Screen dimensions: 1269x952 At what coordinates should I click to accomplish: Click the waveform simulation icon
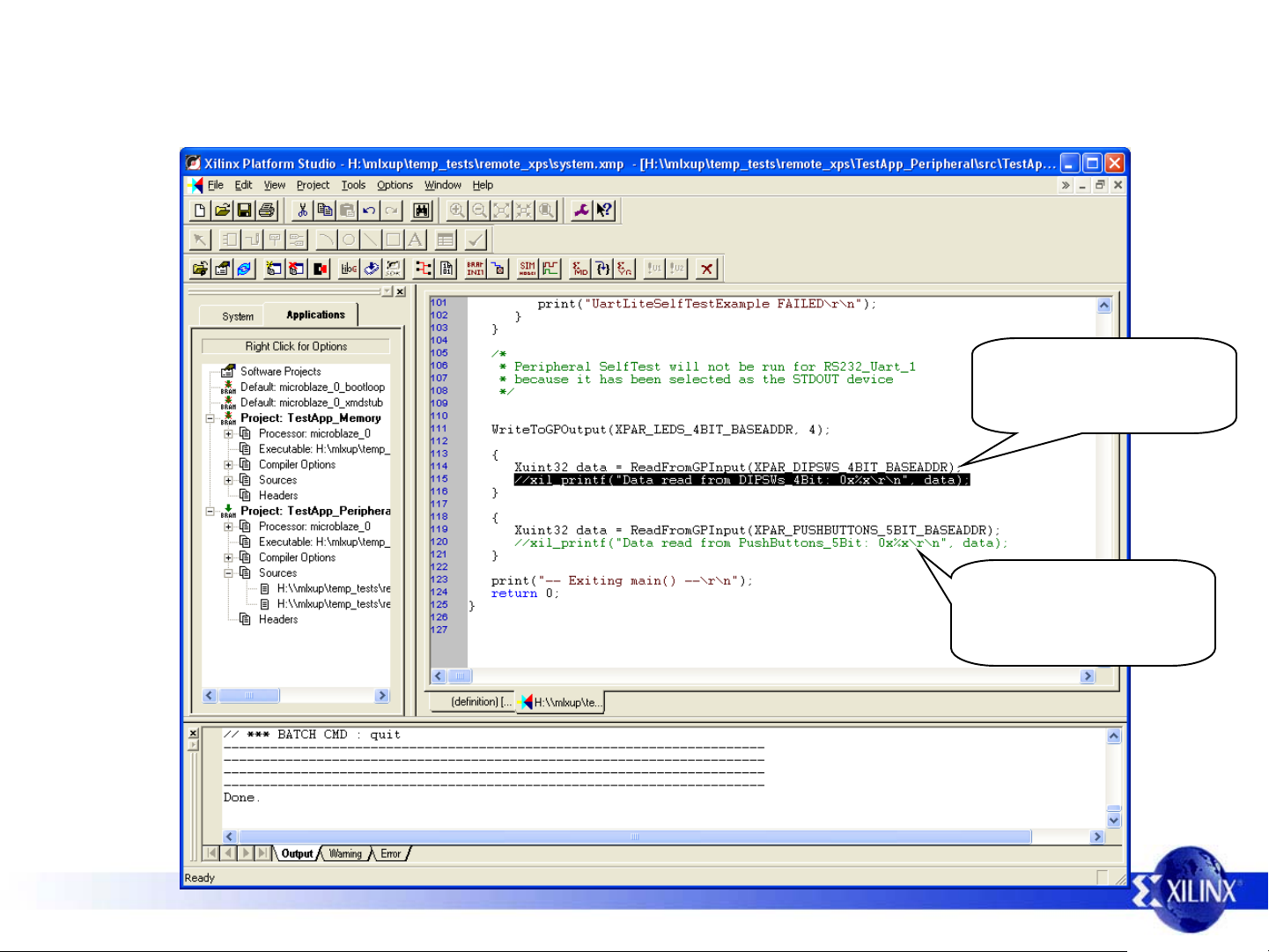pyautogui.click(x=550, y=269)
